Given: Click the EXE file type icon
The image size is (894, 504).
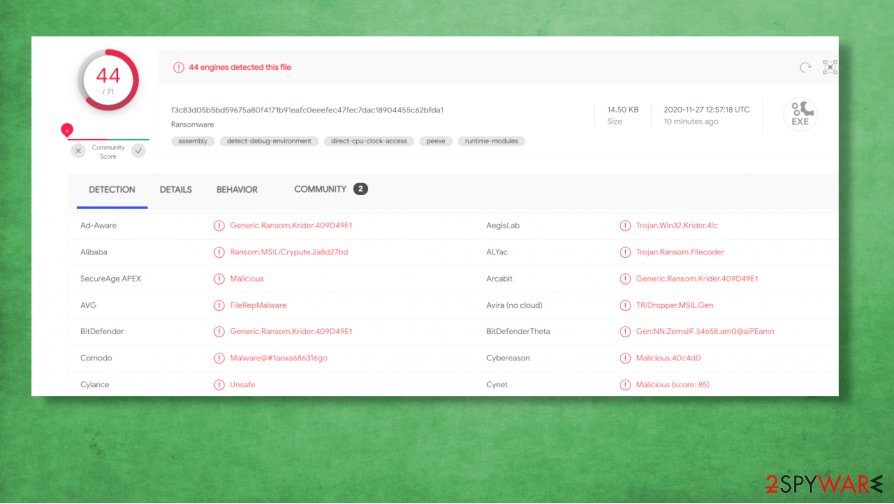Looking at the screenshot, I should click(x=800, y=114).
